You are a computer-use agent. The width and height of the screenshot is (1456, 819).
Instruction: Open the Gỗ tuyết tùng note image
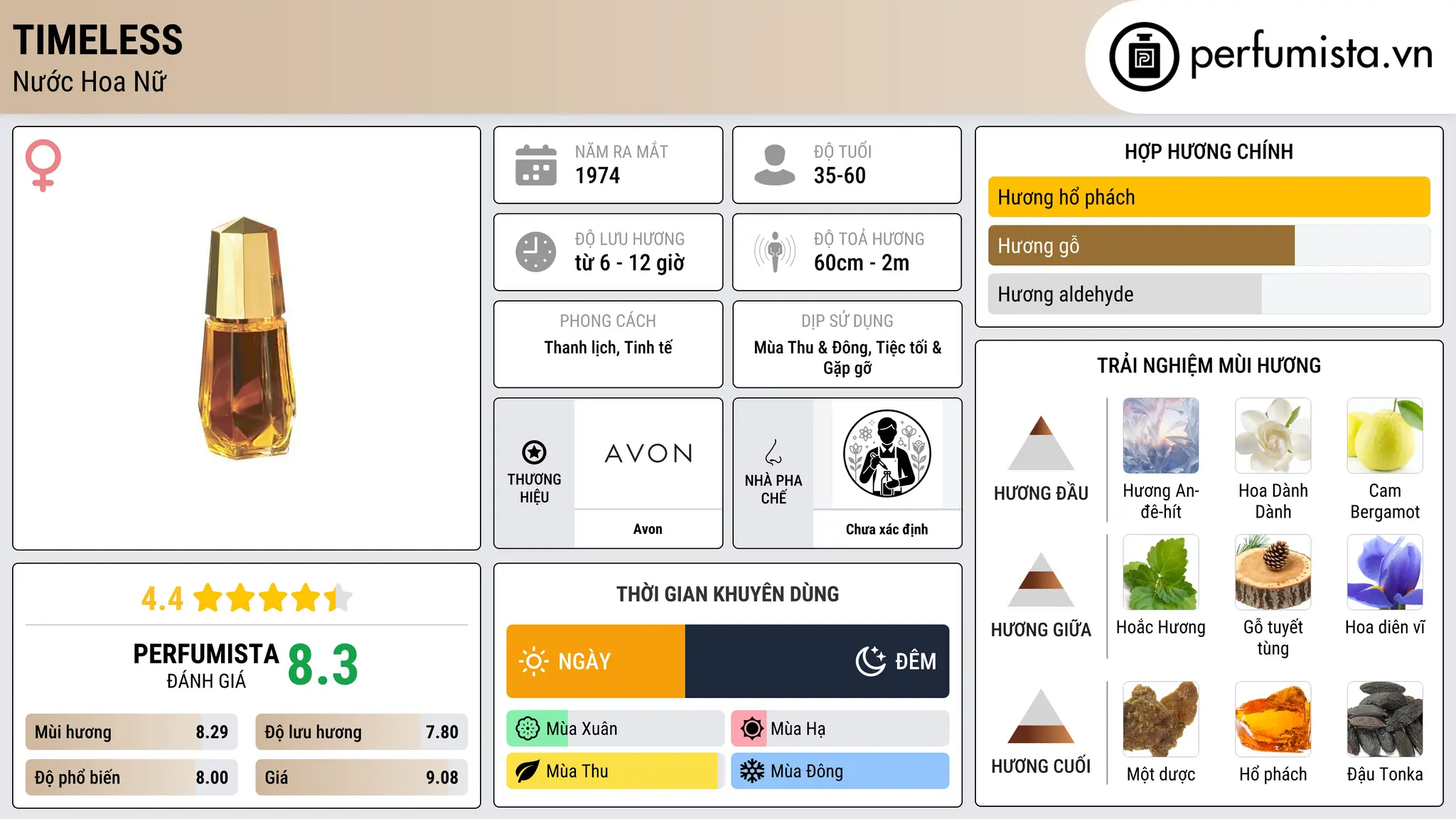click(x=1273, y=572)
